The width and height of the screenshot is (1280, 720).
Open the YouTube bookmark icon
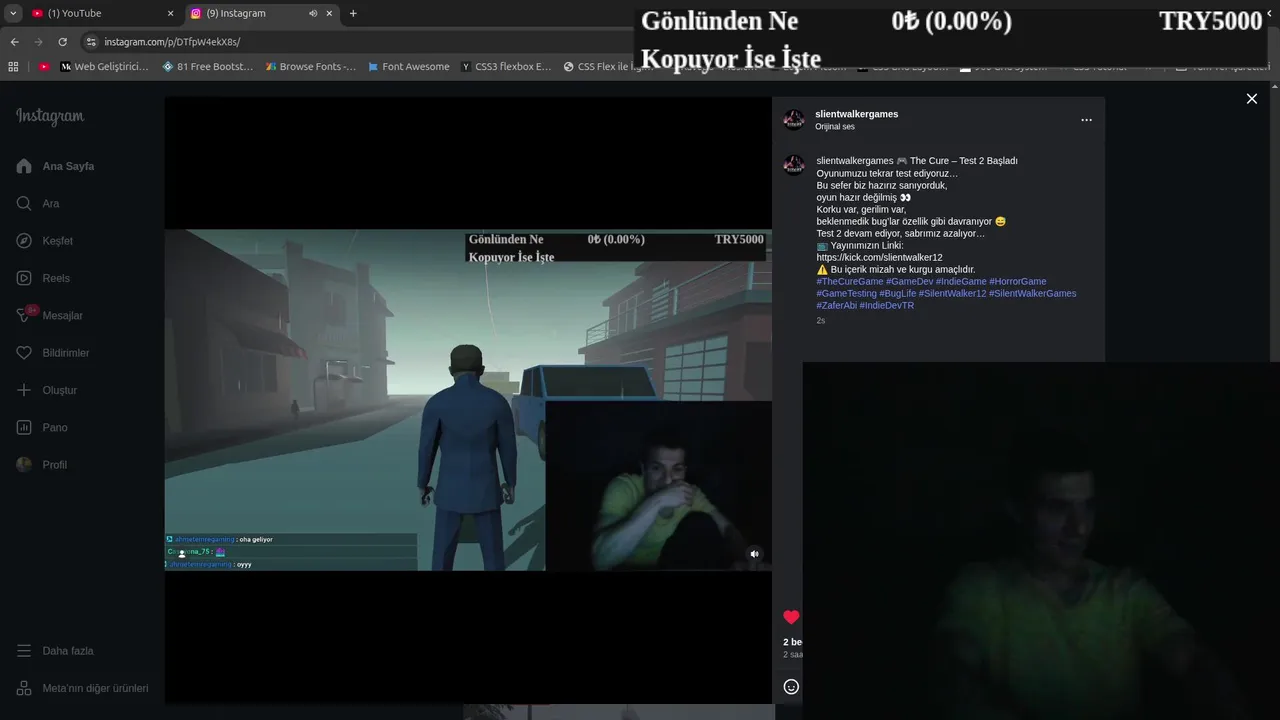point(44,67)
